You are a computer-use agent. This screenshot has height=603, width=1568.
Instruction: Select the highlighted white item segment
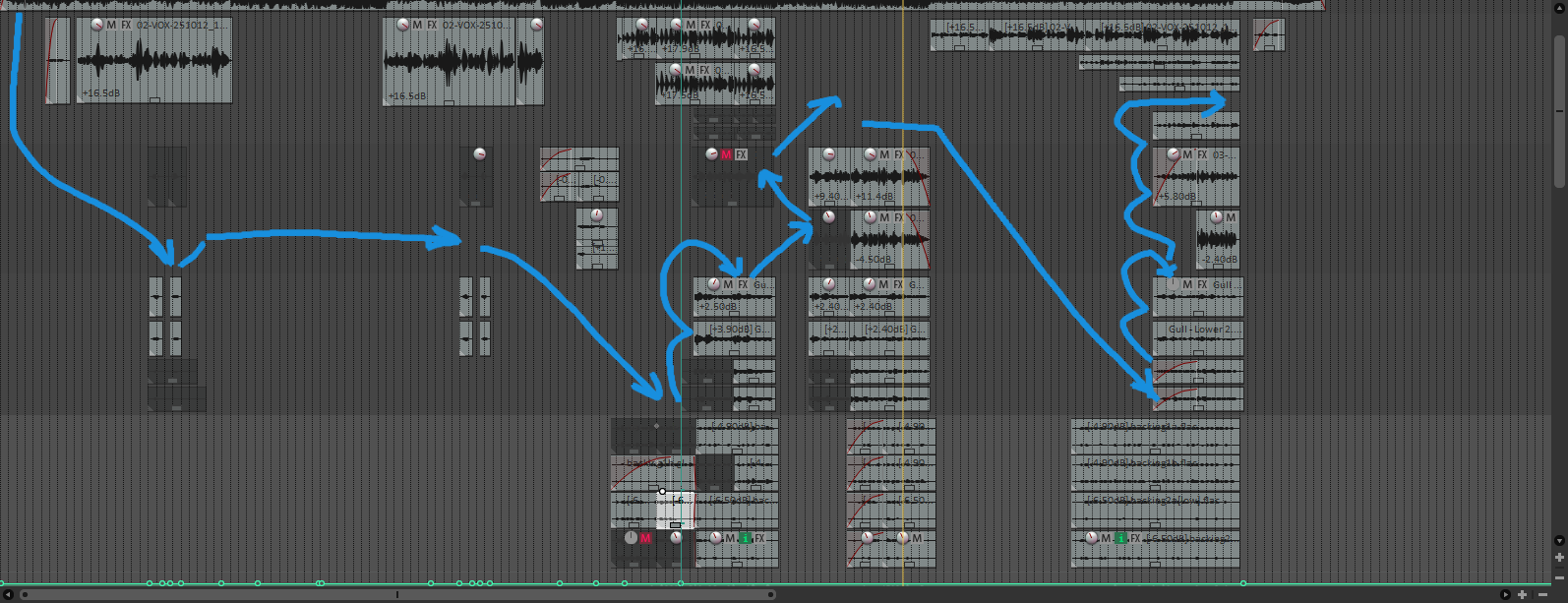click(x=676, y=511)
